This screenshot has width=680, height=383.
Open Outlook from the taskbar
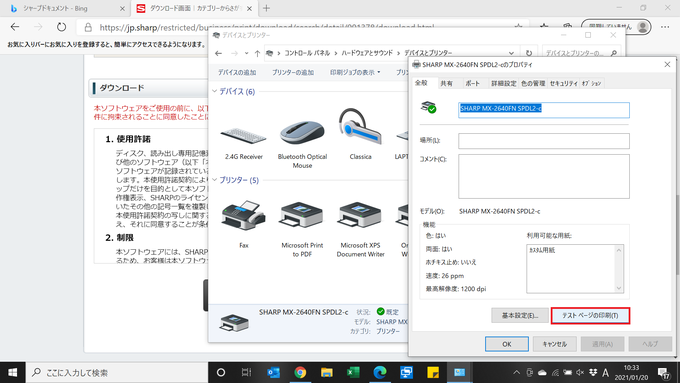274,372
